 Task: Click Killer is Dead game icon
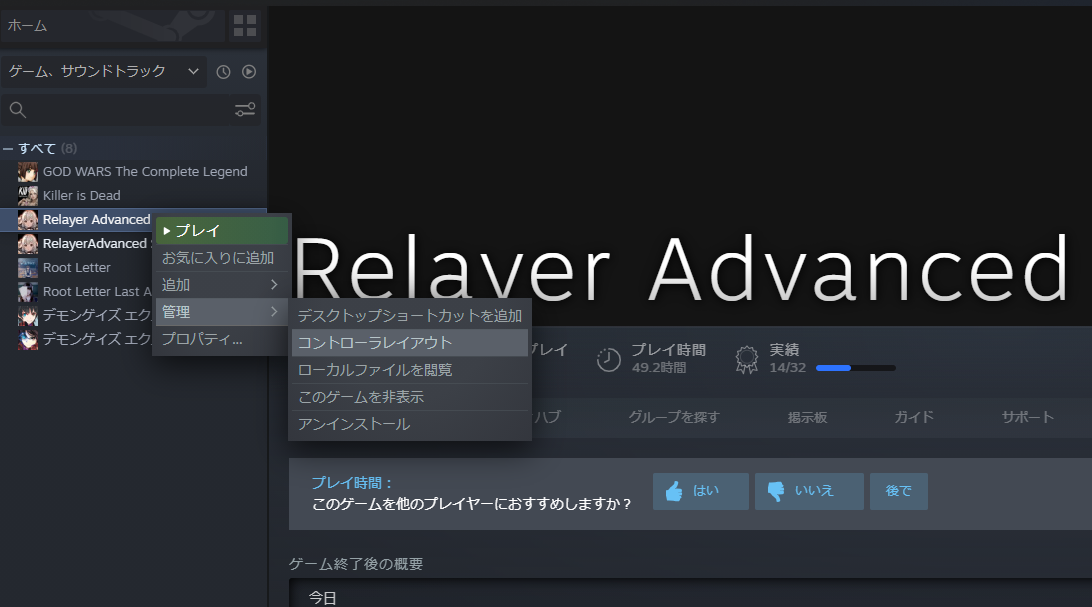tap(28, 196)
